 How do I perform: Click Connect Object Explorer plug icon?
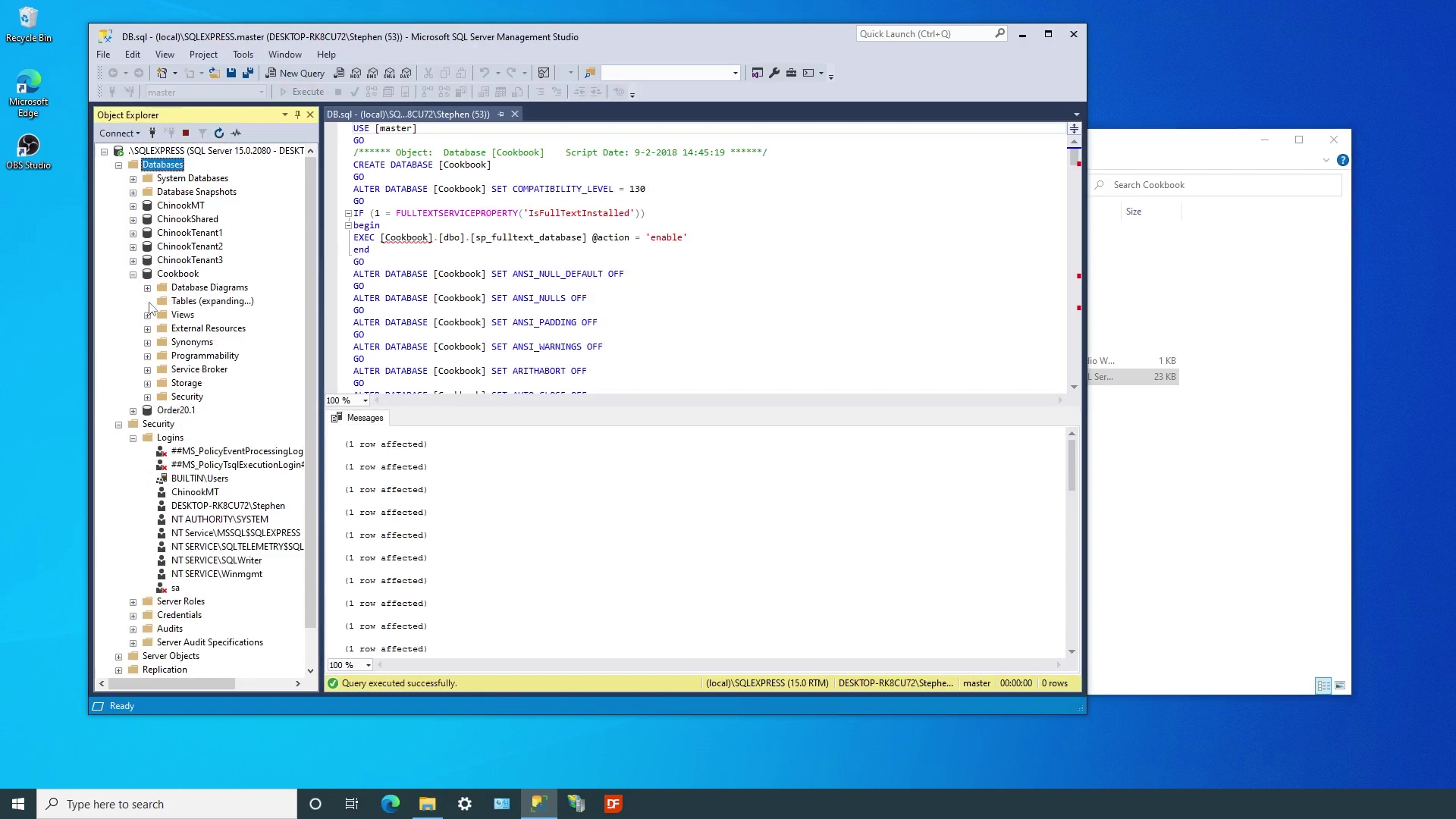coord(152,133)
